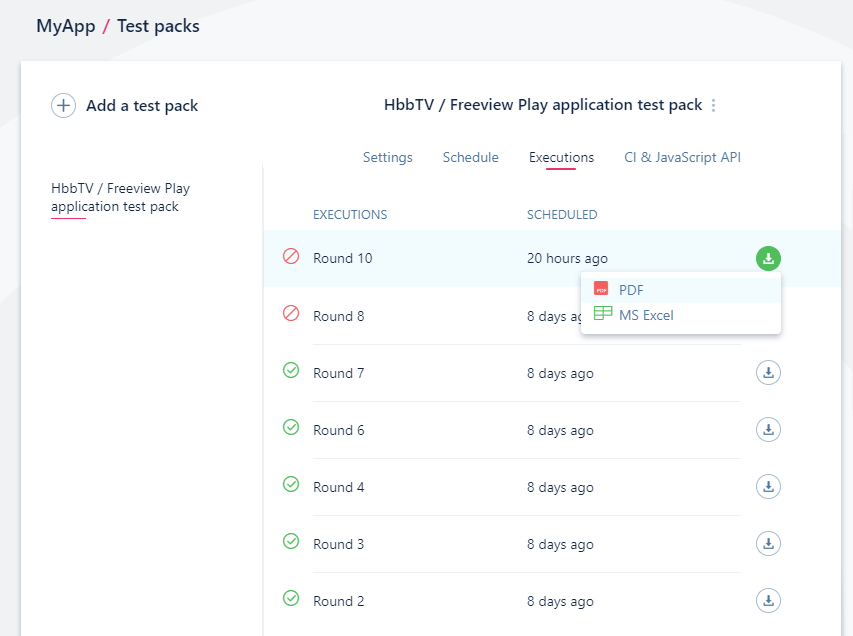
Task: Click the red PDF file icon in the dropdown
Action: click(601, 289)
